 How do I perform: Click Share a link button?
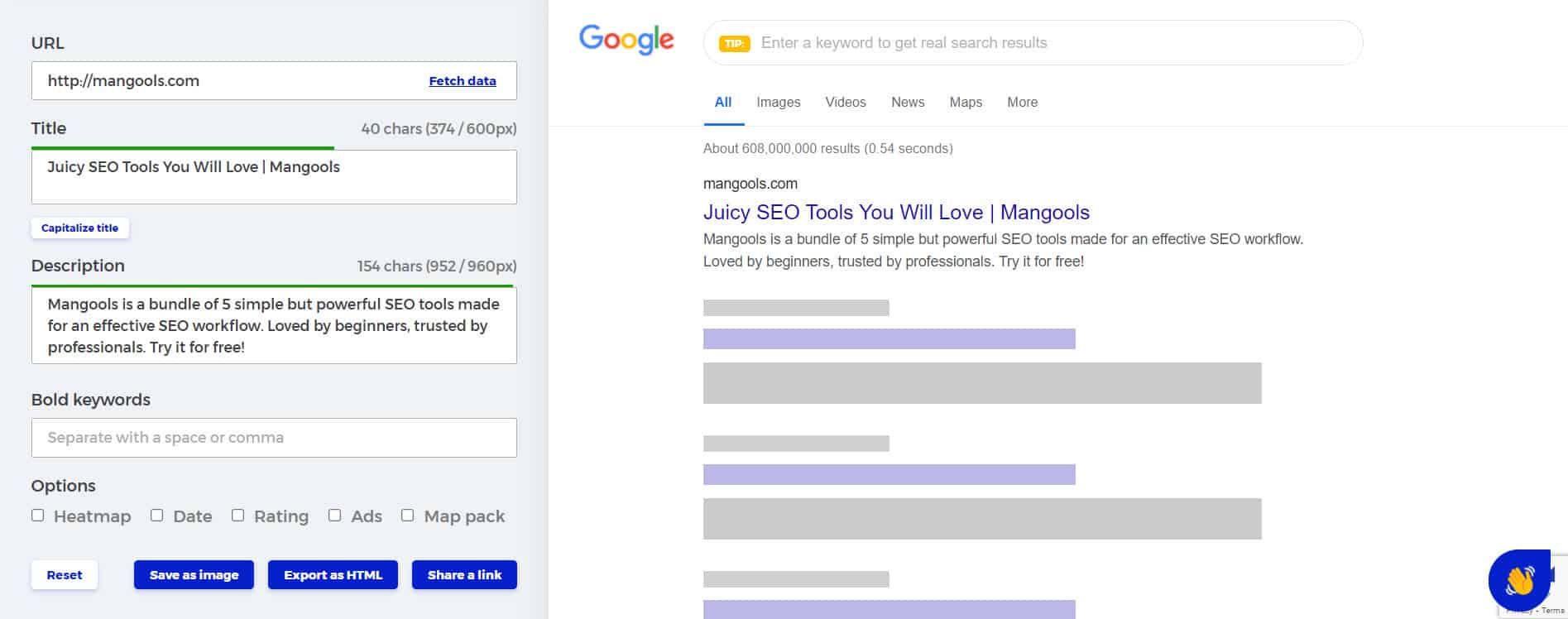pos(464,575)
